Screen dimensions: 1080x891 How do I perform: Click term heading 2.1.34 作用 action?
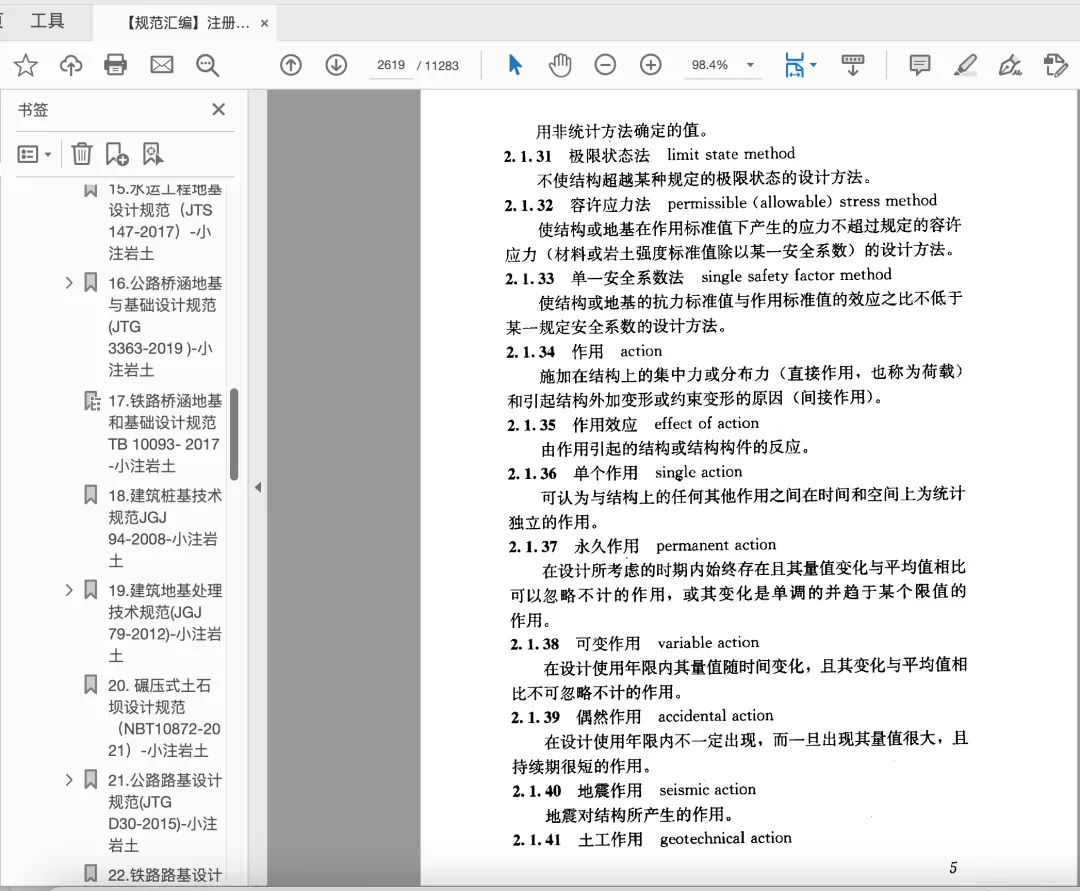click(584, 352)
